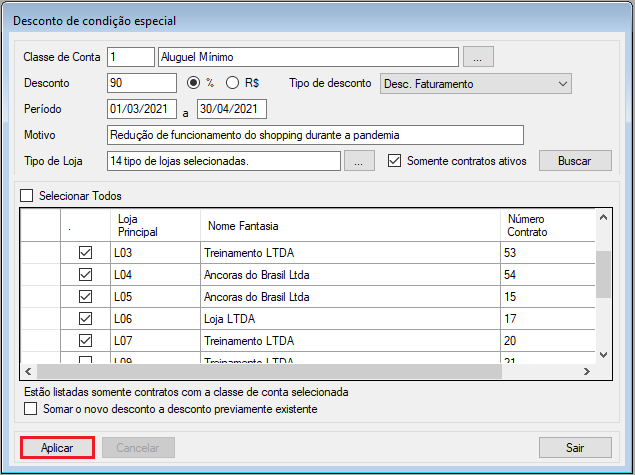The width and height of the screenshot is (635, 475).
Task: Open Tipo de Loja ellipsis selector button
Action: point(359,161)
